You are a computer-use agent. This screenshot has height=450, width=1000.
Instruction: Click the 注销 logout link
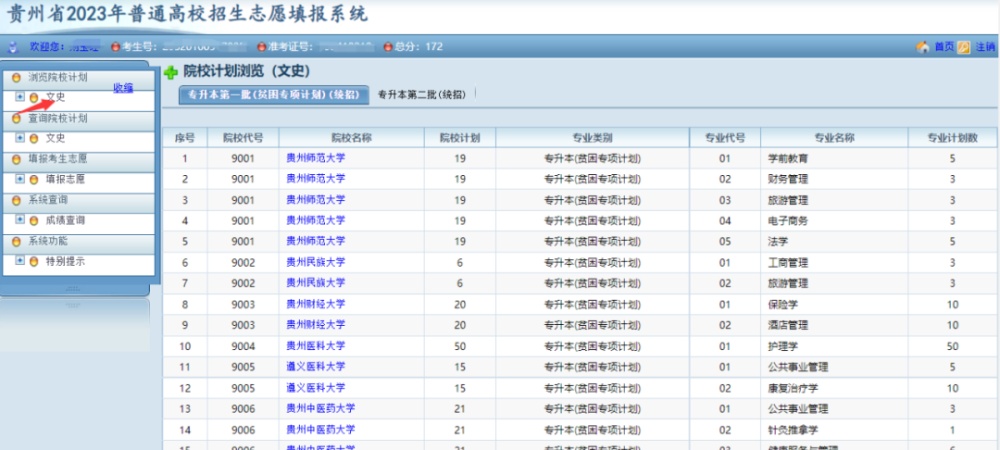tap(983, 47)
